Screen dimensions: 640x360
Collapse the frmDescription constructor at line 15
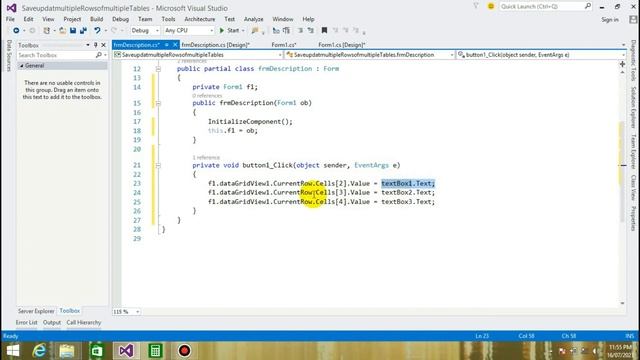(x=158, y=103)
